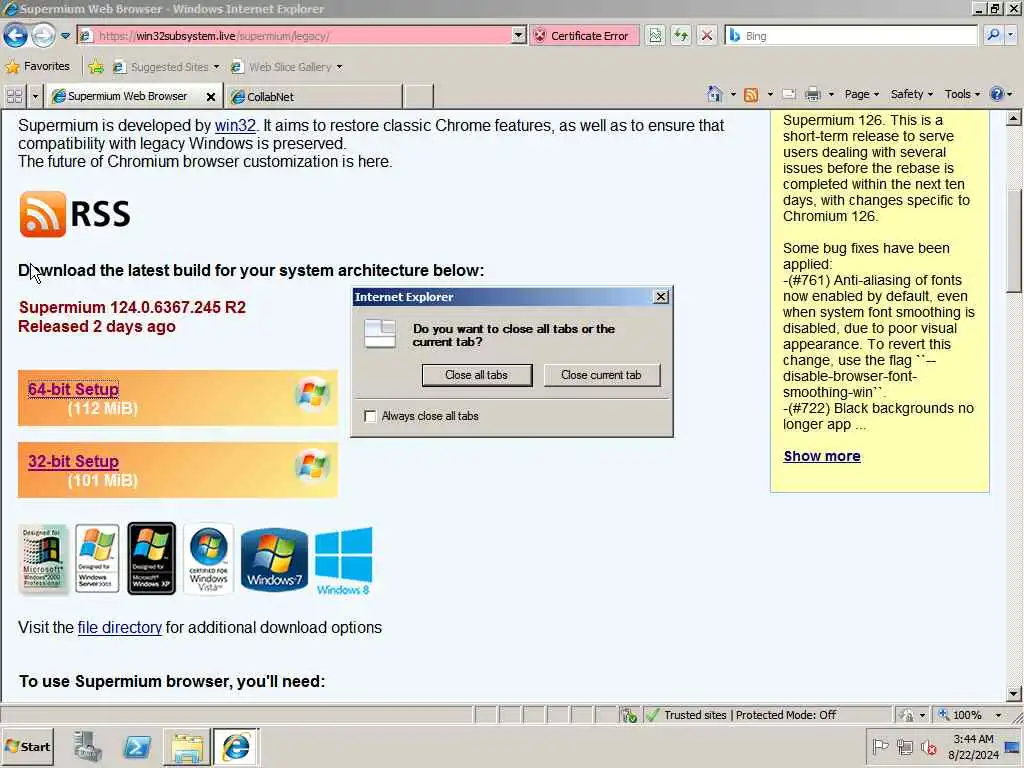Screen dimensions: 1024x768
Task: Click Close current tab button
Action: pos(601,376)
